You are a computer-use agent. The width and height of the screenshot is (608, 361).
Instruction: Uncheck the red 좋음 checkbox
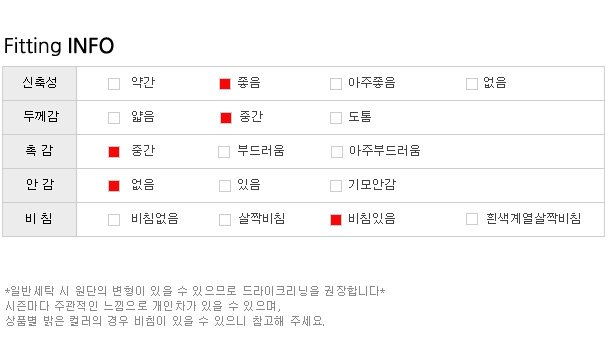click(x=225, y=84)
